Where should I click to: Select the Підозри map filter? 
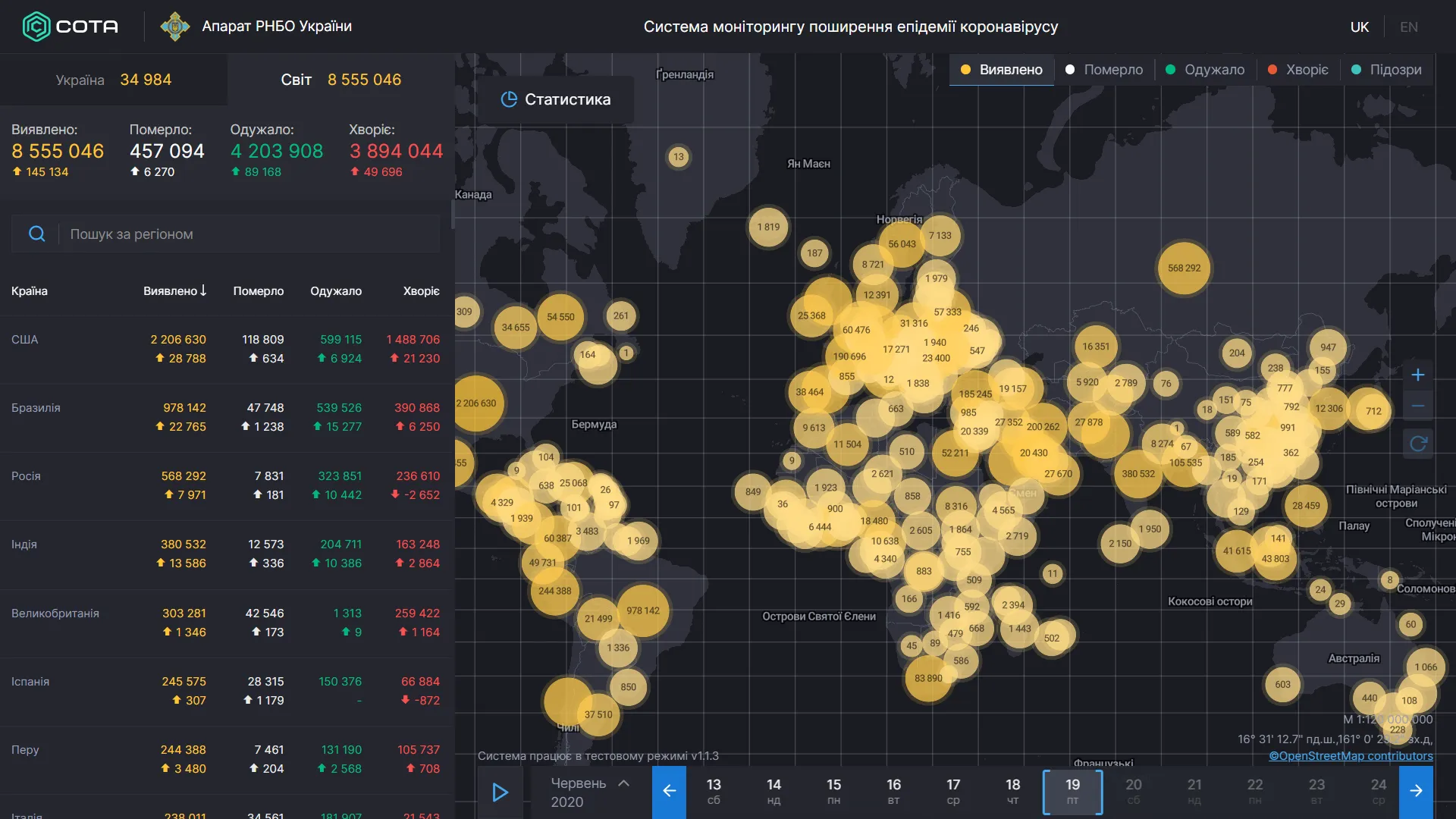click(1387, 70)
